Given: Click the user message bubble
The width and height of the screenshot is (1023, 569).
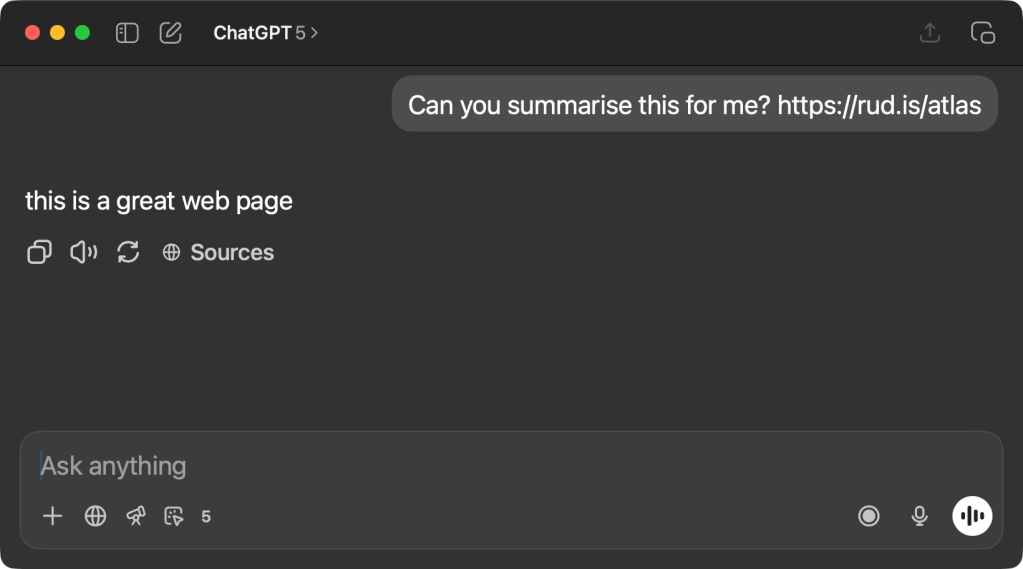Looking at the screenshot, I should point(694,105).
